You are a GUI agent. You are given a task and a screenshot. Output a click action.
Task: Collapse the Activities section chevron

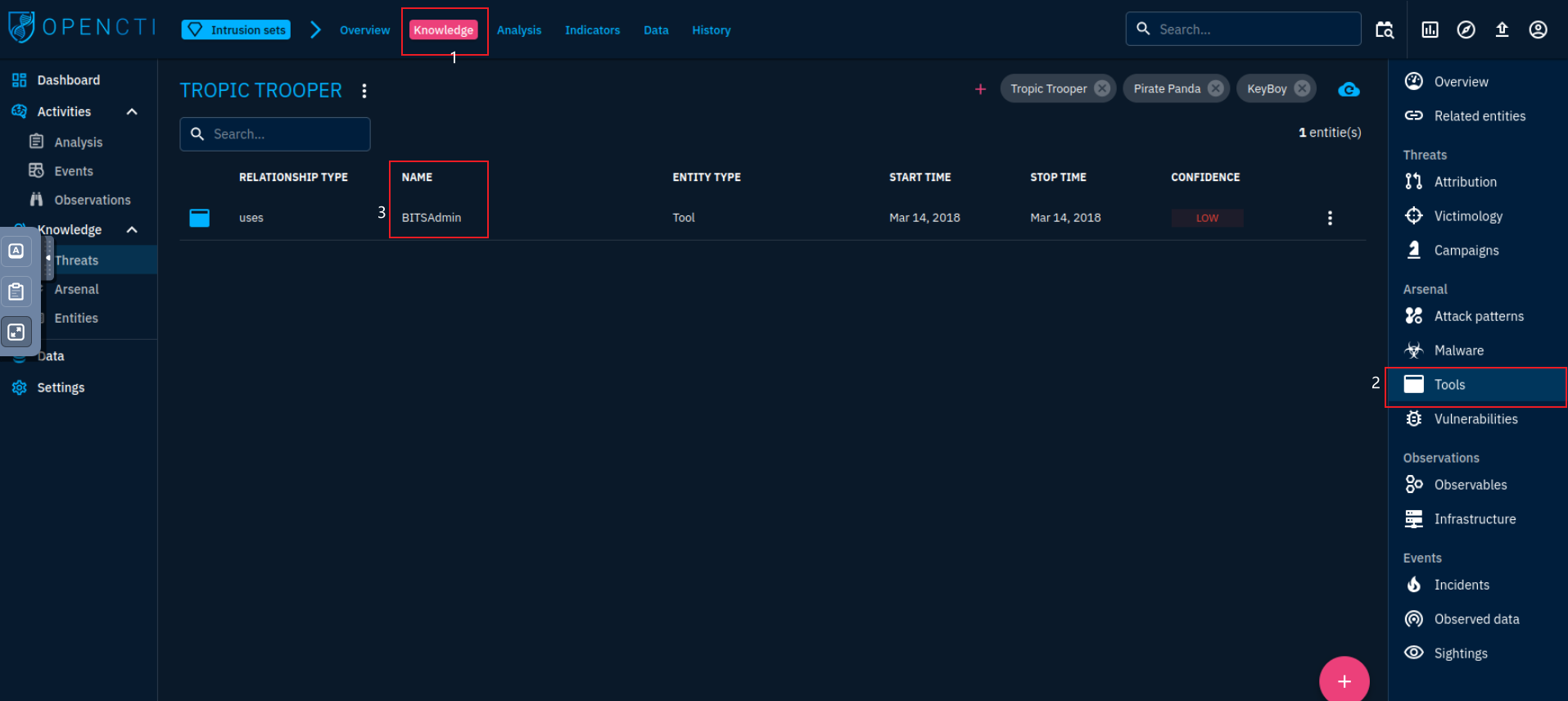click(x=132, y=111)
